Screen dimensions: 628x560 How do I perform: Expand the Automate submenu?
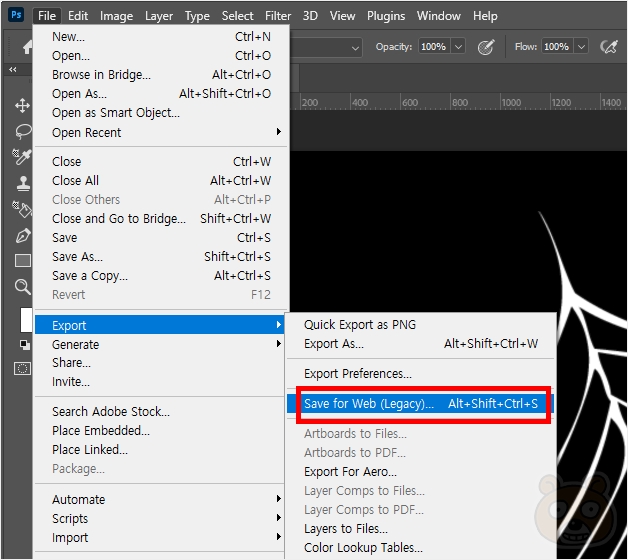(x=160, y=499)
